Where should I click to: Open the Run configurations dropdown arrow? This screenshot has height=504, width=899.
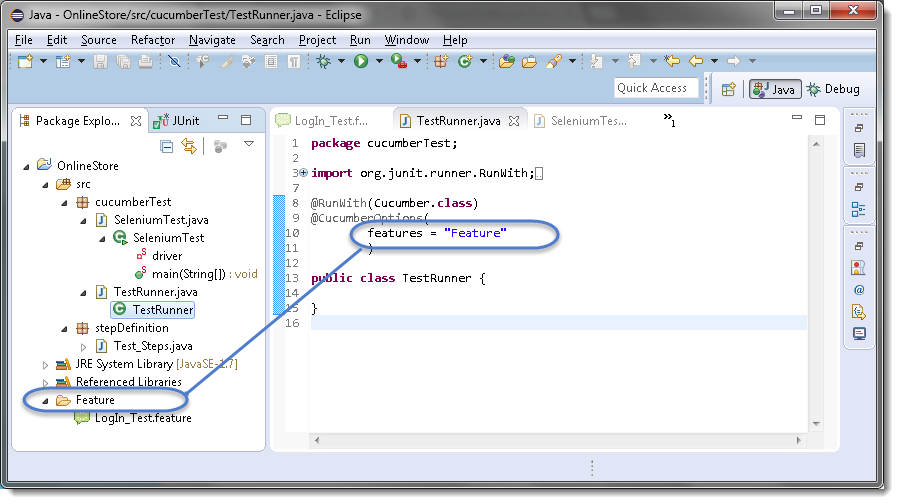click(x=379, y=61)
